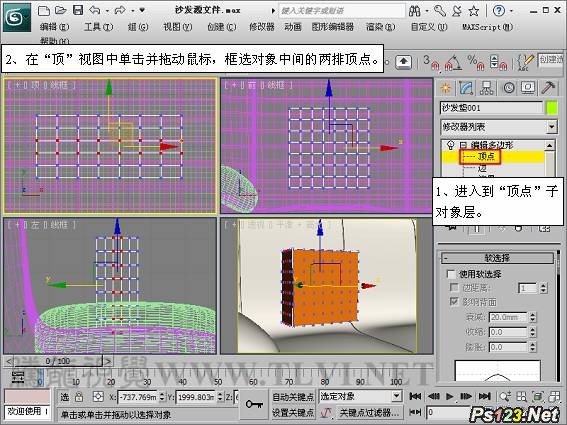Open the 图形编辑器 menu
The height and width of the screenshot is (425, 567).
[333, 27]
